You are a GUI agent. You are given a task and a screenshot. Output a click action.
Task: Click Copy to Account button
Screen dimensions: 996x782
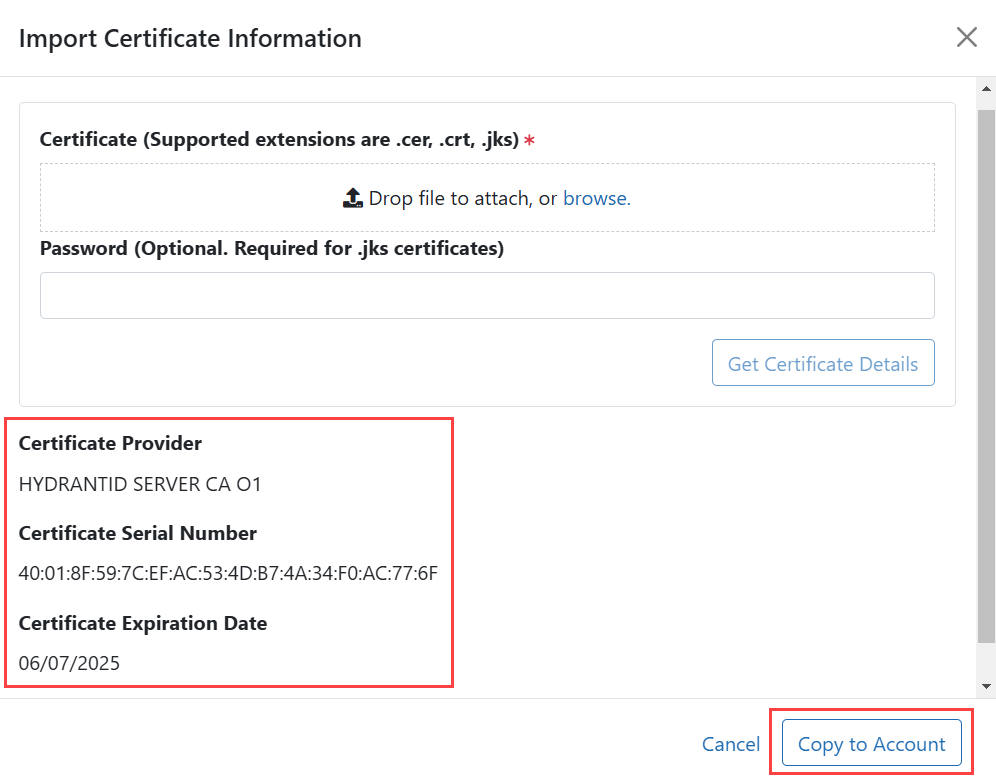pos(872,743)
